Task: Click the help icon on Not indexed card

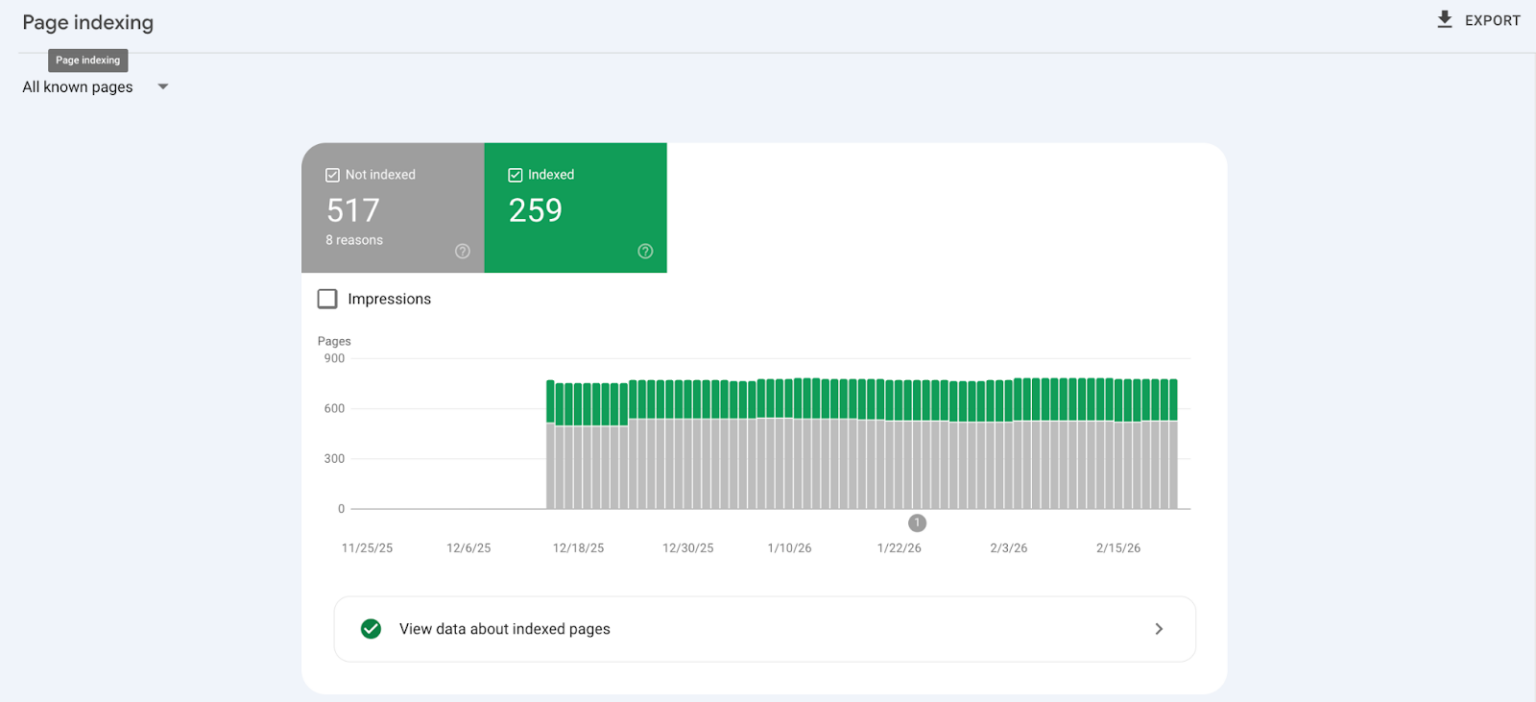Action: [462, 251]
